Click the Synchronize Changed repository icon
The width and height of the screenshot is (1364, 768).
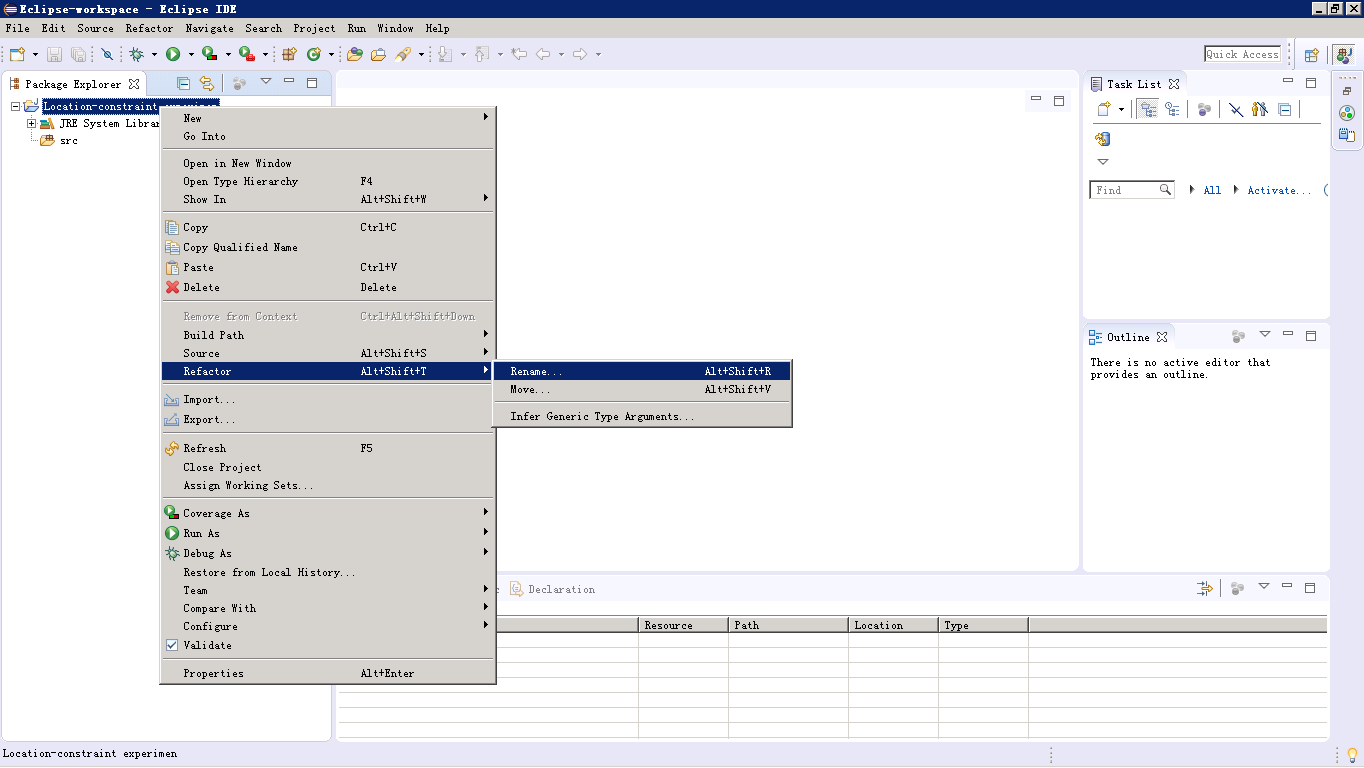click(1103, 139)
